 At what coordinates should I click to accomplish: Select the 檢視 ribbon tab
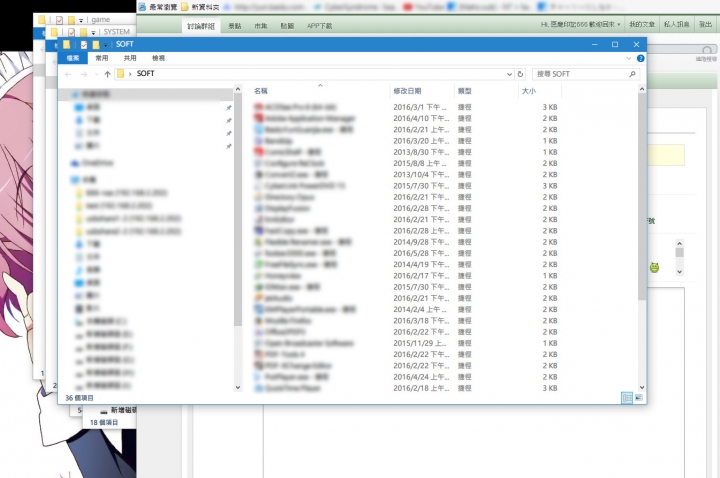click(x=158, y=58)
